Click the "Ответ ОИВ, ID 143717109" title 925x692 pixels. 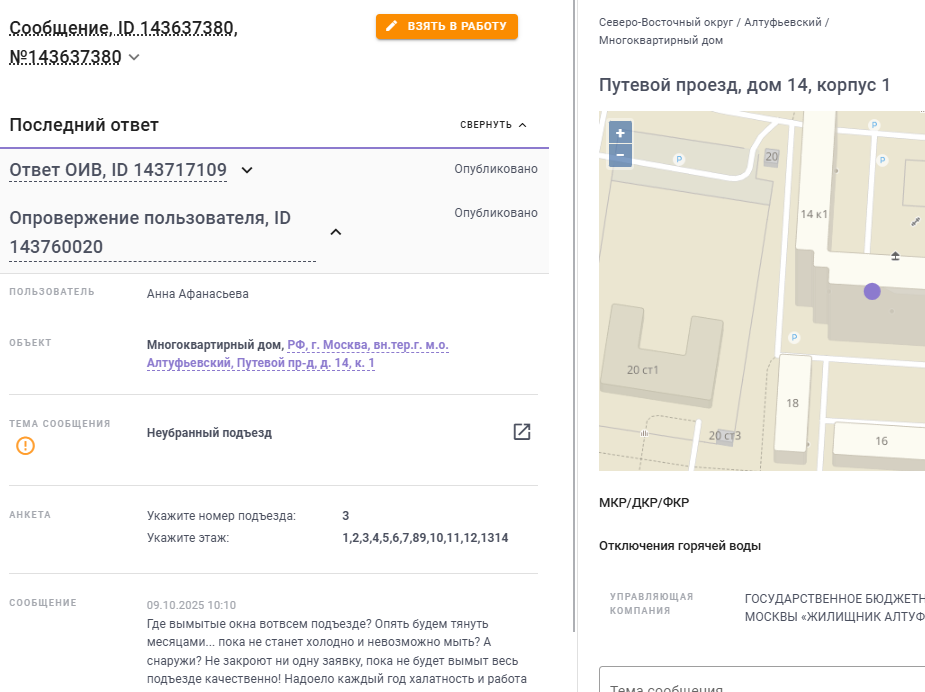(118, 170)
